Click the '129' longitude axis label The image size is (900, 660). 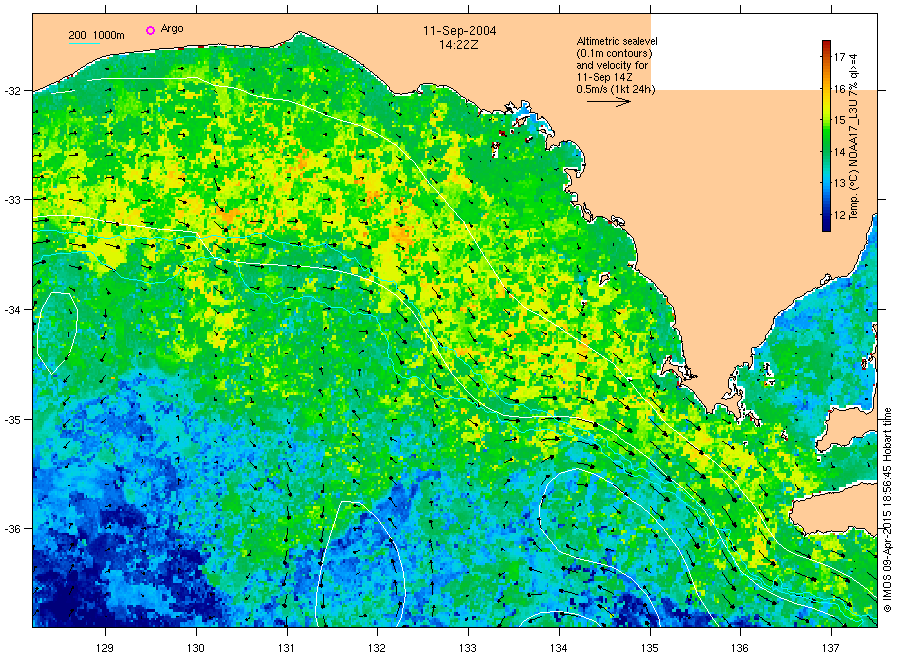105,649
